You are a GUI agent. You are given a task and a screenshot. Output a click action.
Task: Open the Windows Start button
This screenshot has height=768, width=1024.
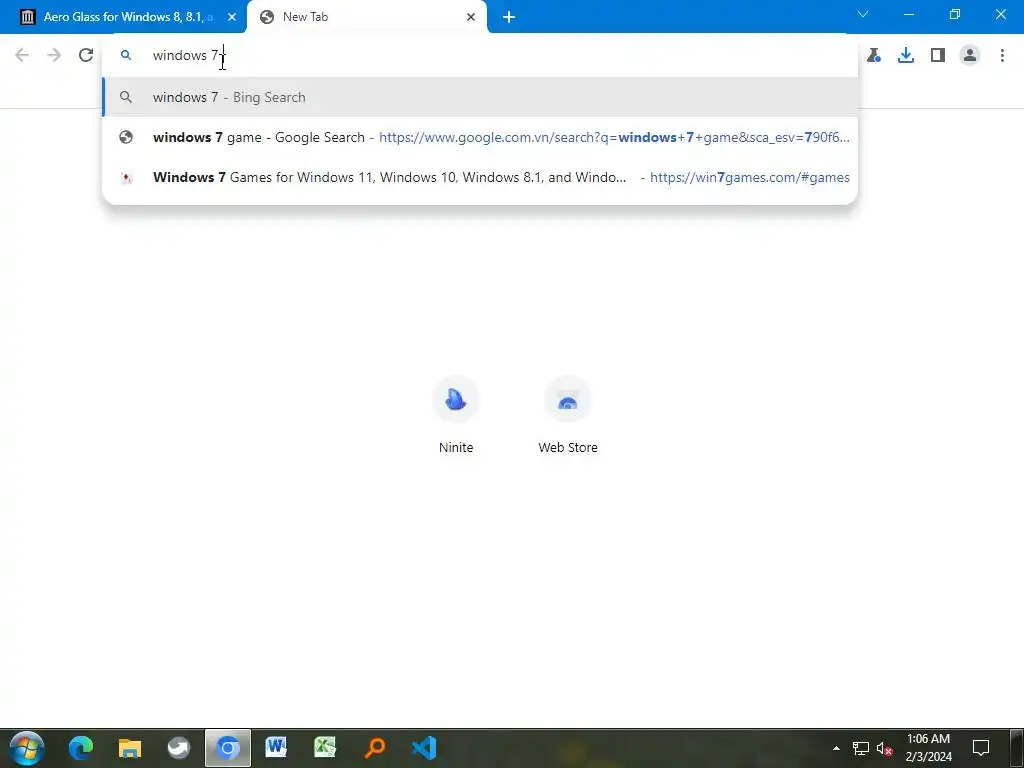(x=27, y=748)
